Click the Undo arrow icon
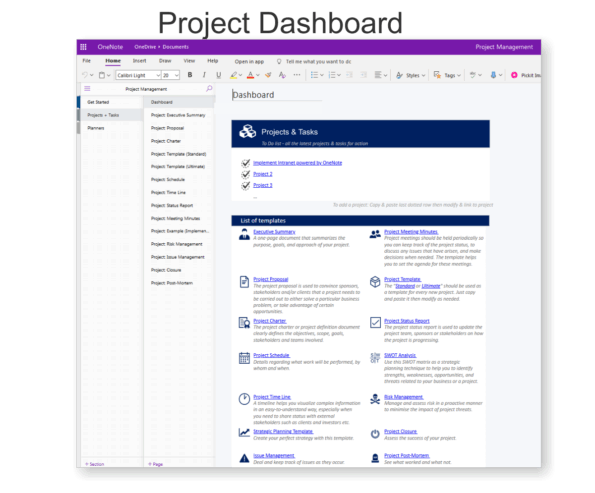The width and height of the screenshot is (595, 493). [x=85, y=75]
